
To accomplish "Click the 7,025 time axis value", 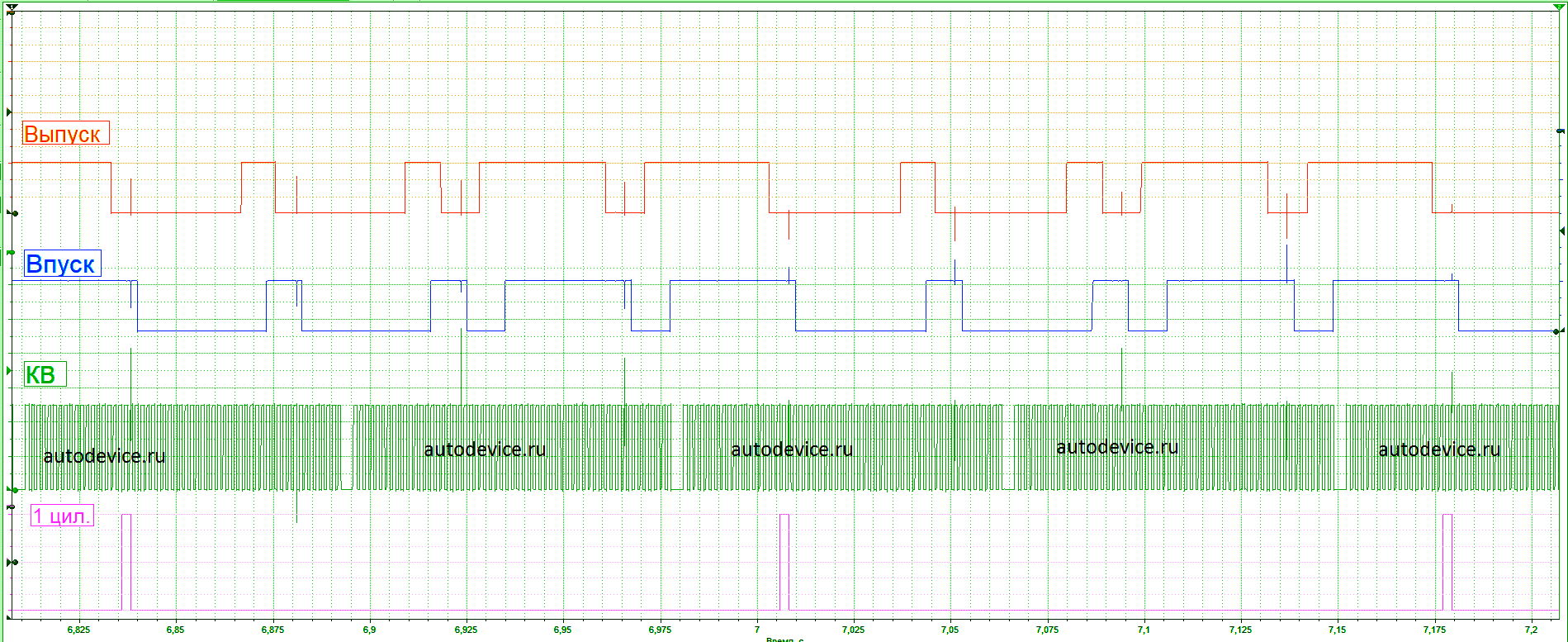I will [x=854, y=630].
